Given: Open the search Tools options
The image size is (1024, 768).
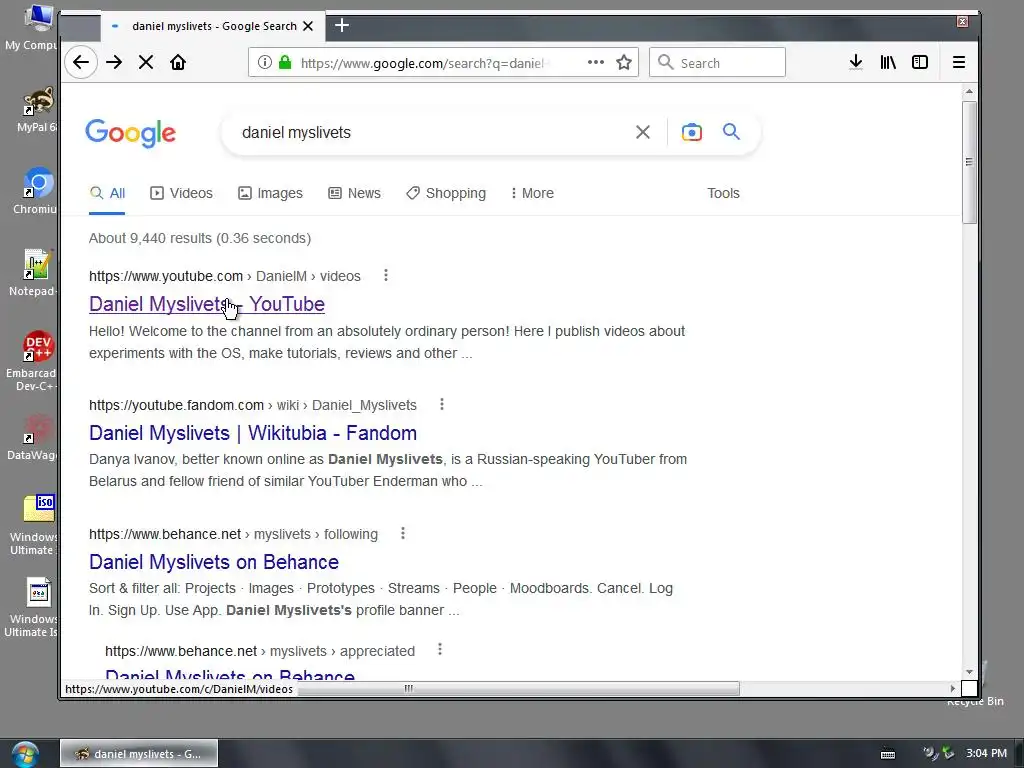Looking at the screenshot, I should 723,193.
